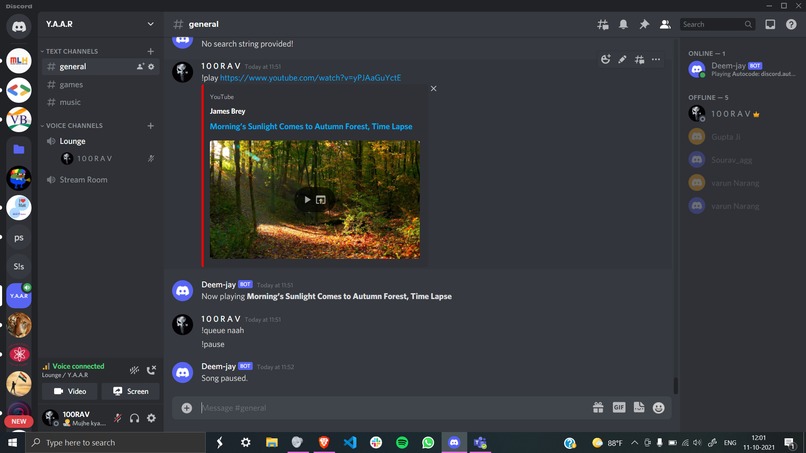
Task: Open the GIF picker
Action: [x=619, y=407]
